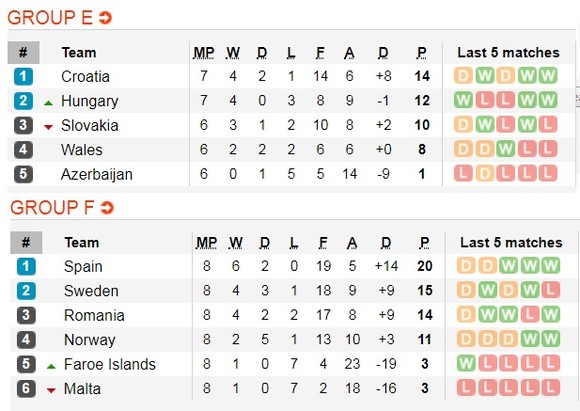
Task: Select Spain in the Group F table
Action: [83, 266]
